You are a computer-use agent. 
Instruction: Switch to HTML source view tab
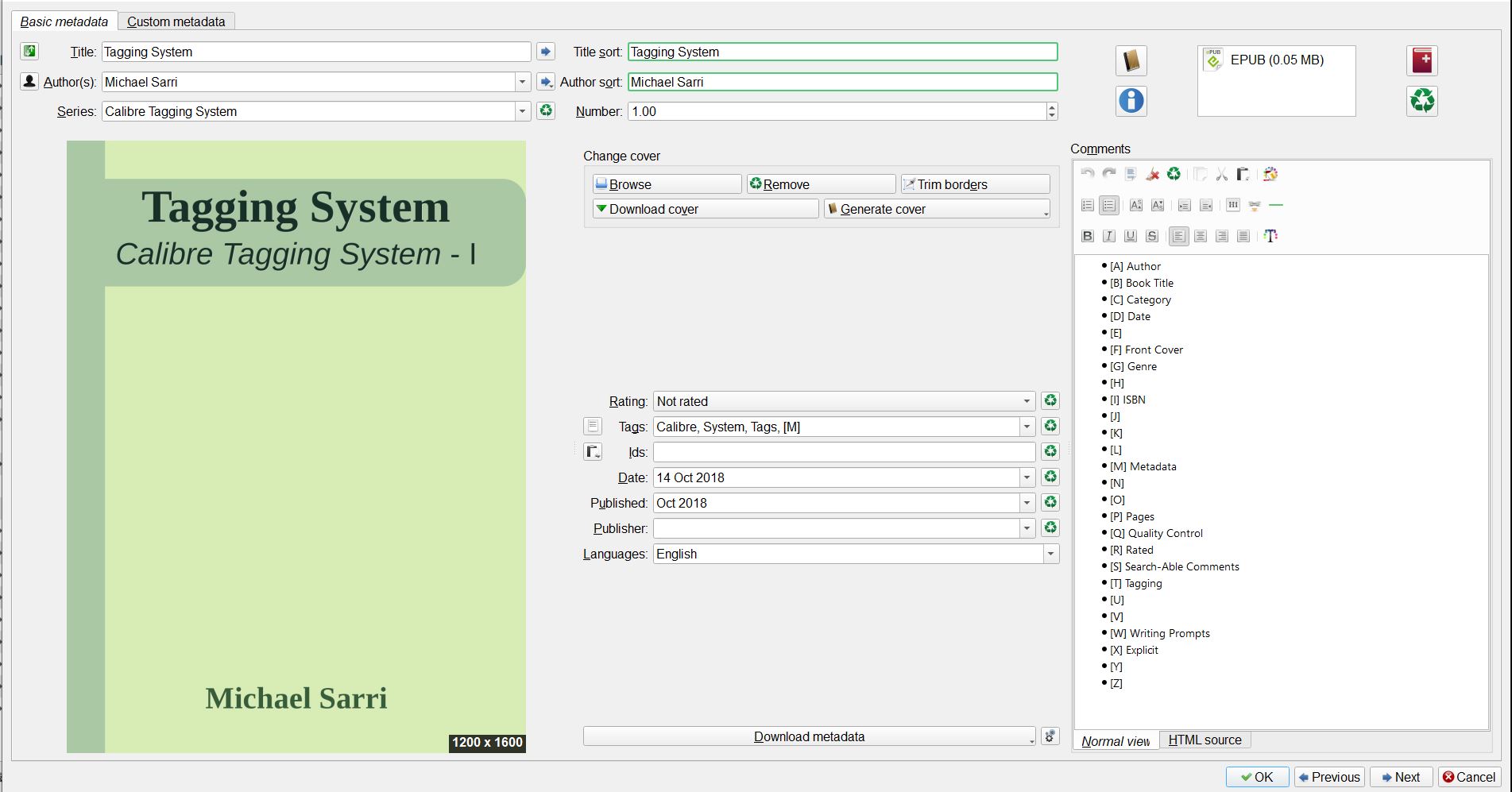point(1204,740)
